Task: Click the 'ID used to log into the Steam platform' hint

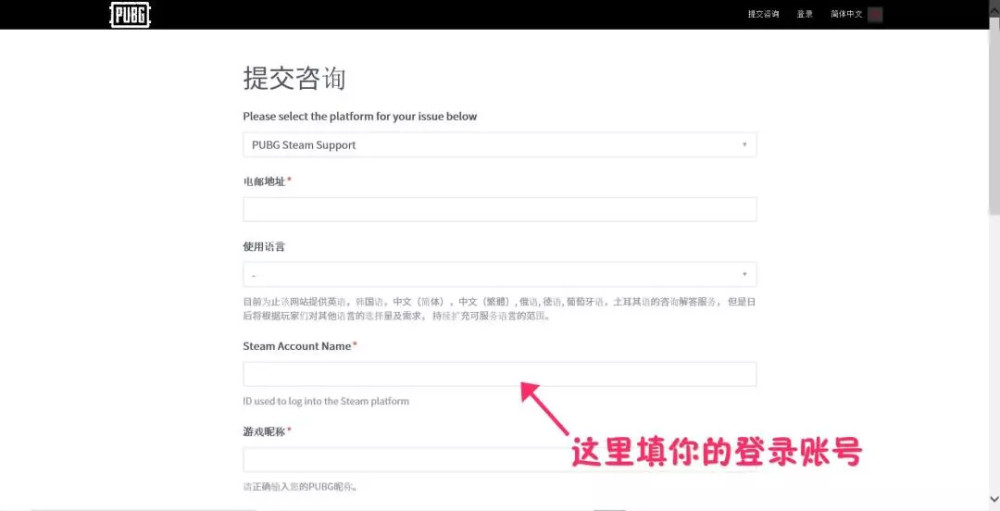Action: coord(326,401)
